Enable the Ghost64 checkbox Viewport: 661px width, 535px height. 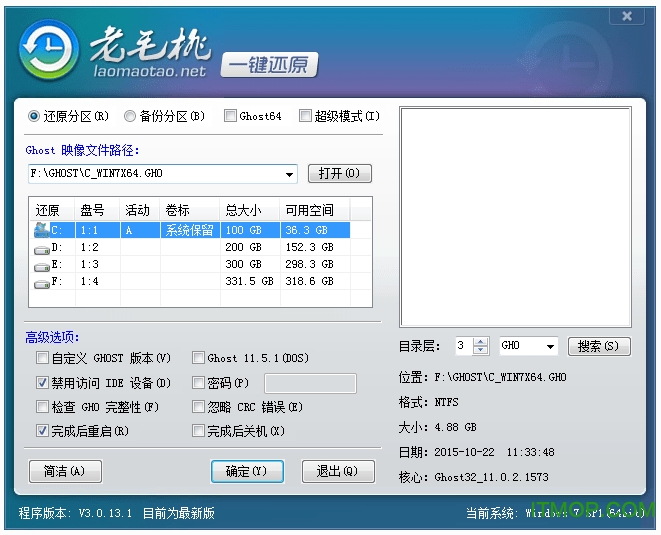pos(230,116)
